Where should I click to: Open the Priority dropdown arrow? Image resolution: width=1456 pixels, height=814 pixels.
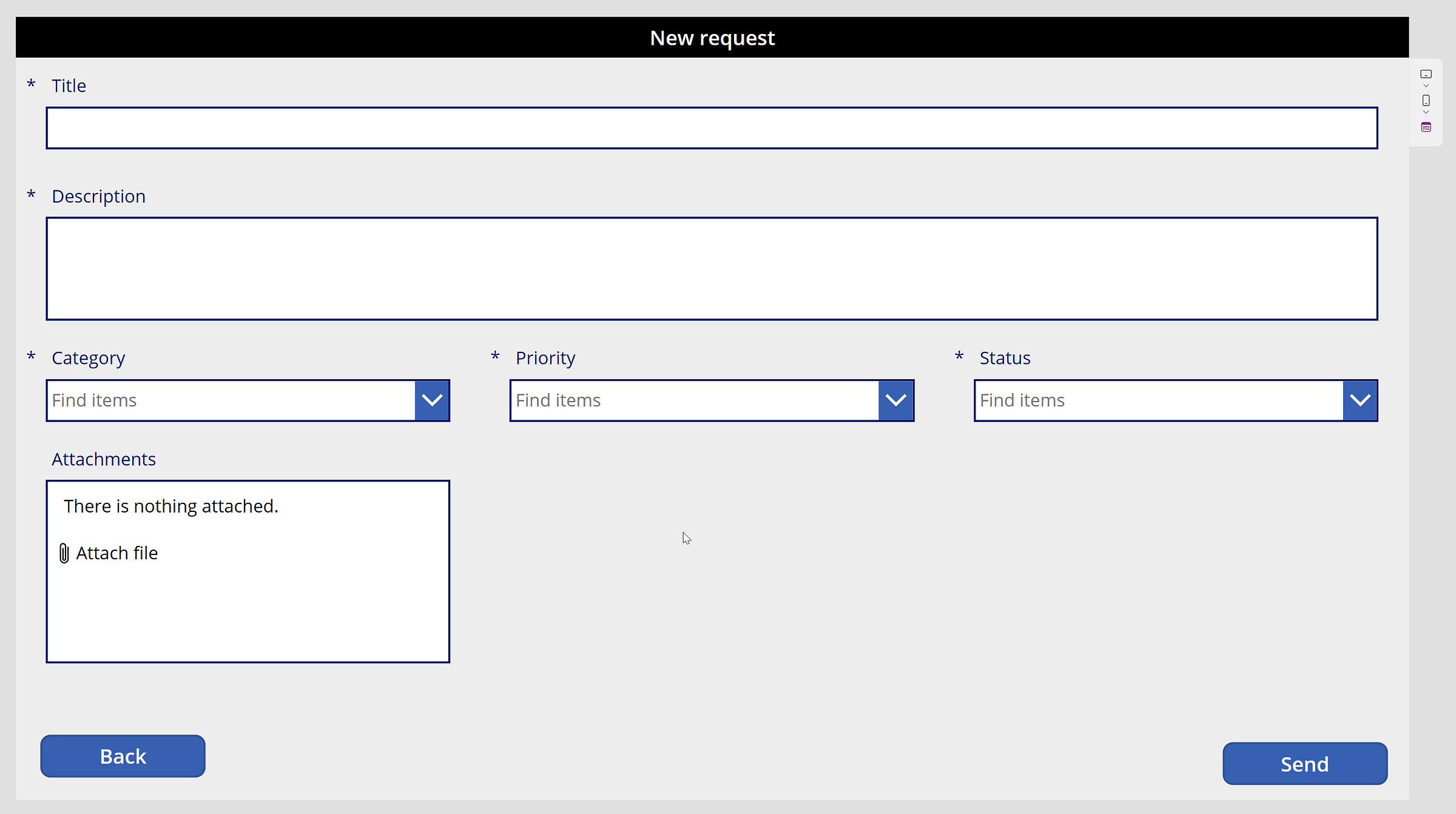(x=895, y=400)
